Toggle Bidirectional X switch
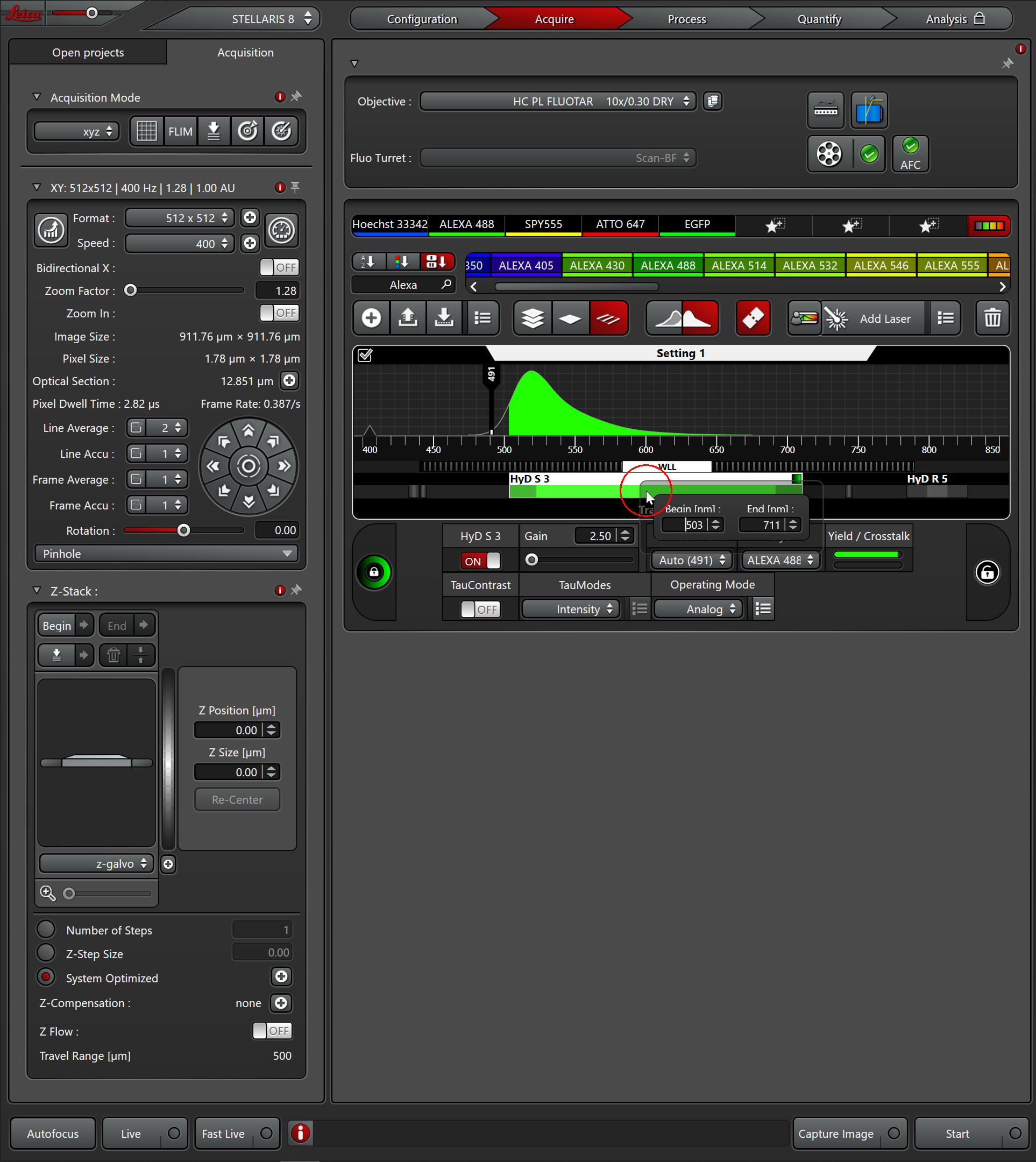 [x=279, y=267]
